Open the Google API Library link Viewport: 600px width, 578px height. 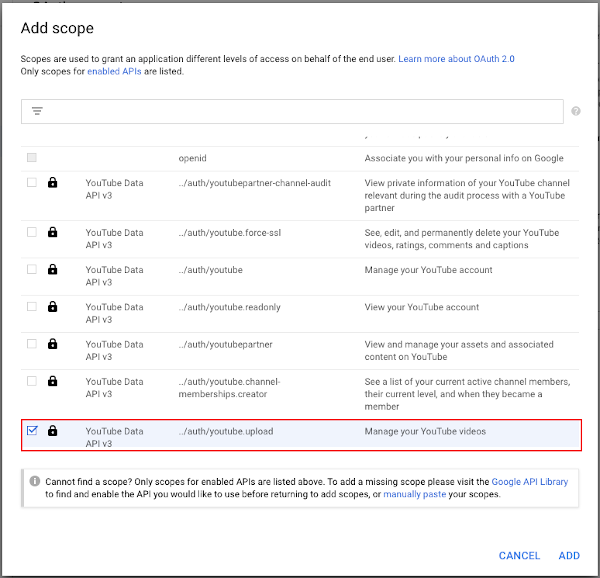tap(530, 482)
